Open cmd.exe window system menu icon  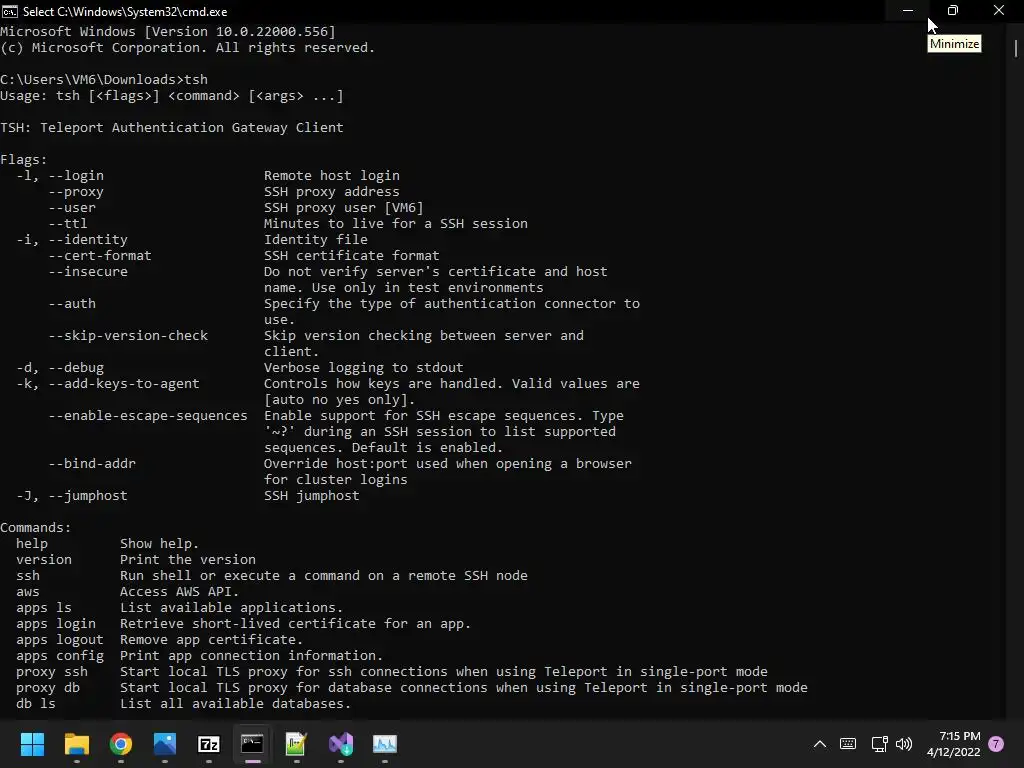pyautogui.click(x=10, y=11)
